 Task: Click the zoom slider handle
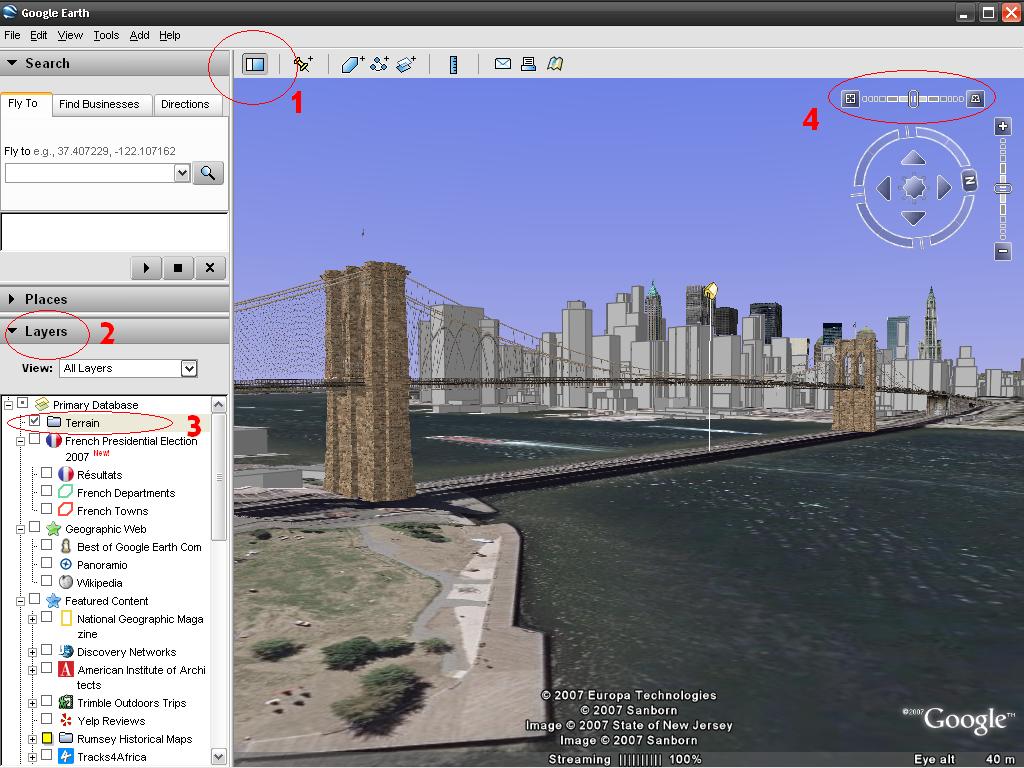tap(1003, 188)
